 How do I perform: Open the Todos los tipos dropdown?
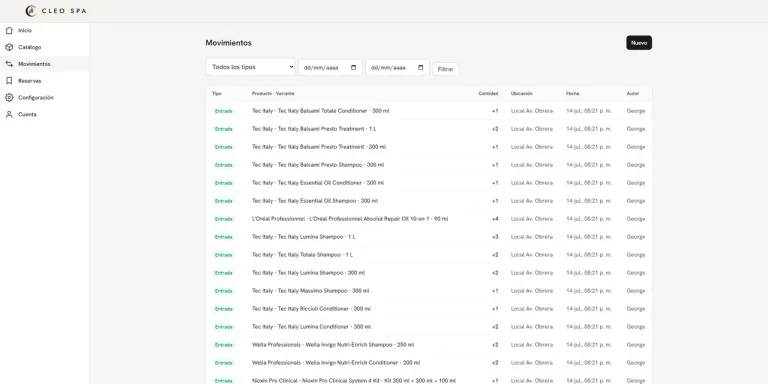[251, 67]
